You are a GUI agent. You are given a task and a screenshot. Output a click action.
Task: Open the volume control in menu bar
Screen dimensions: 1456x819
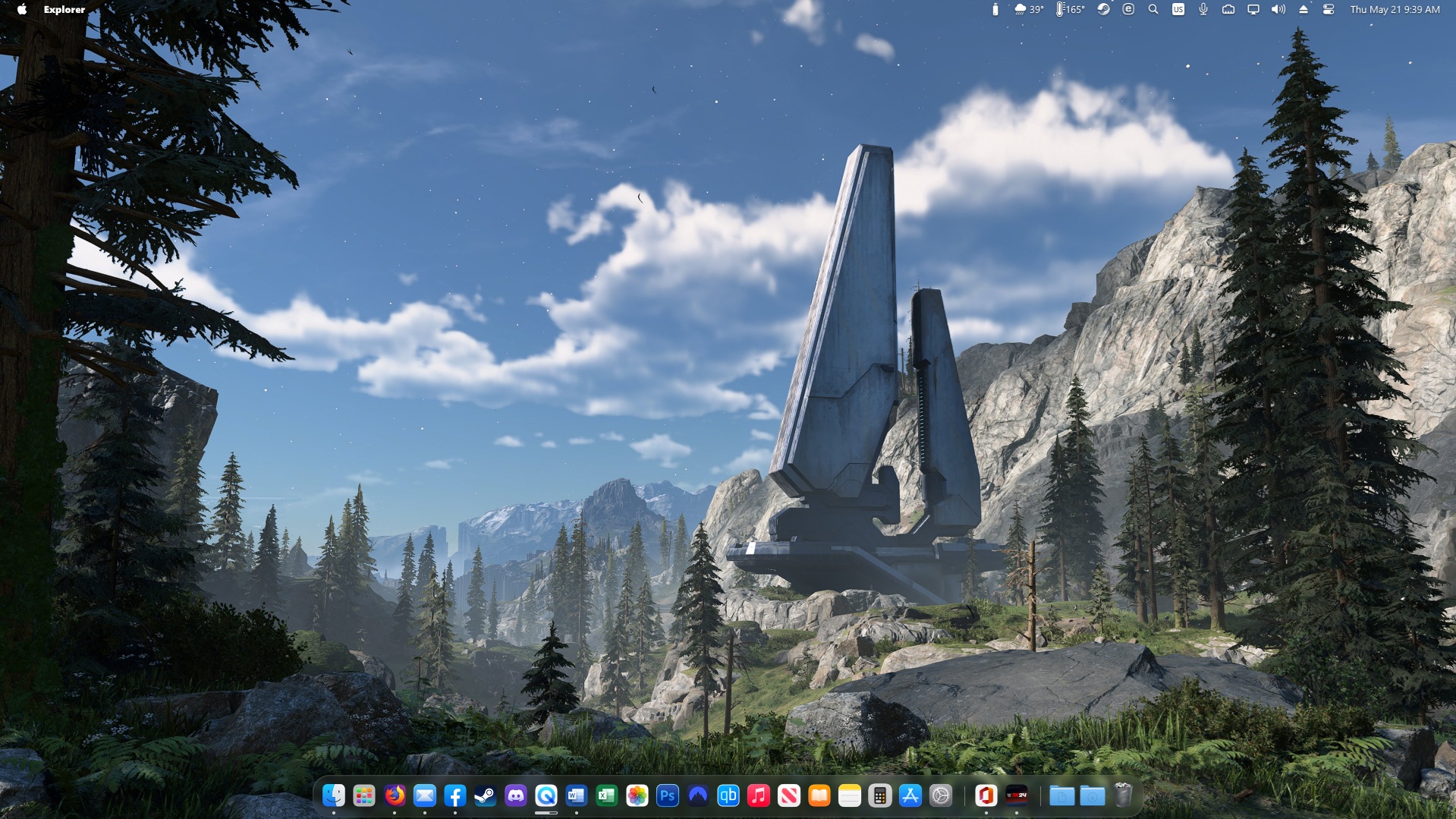pos(1278,9)
